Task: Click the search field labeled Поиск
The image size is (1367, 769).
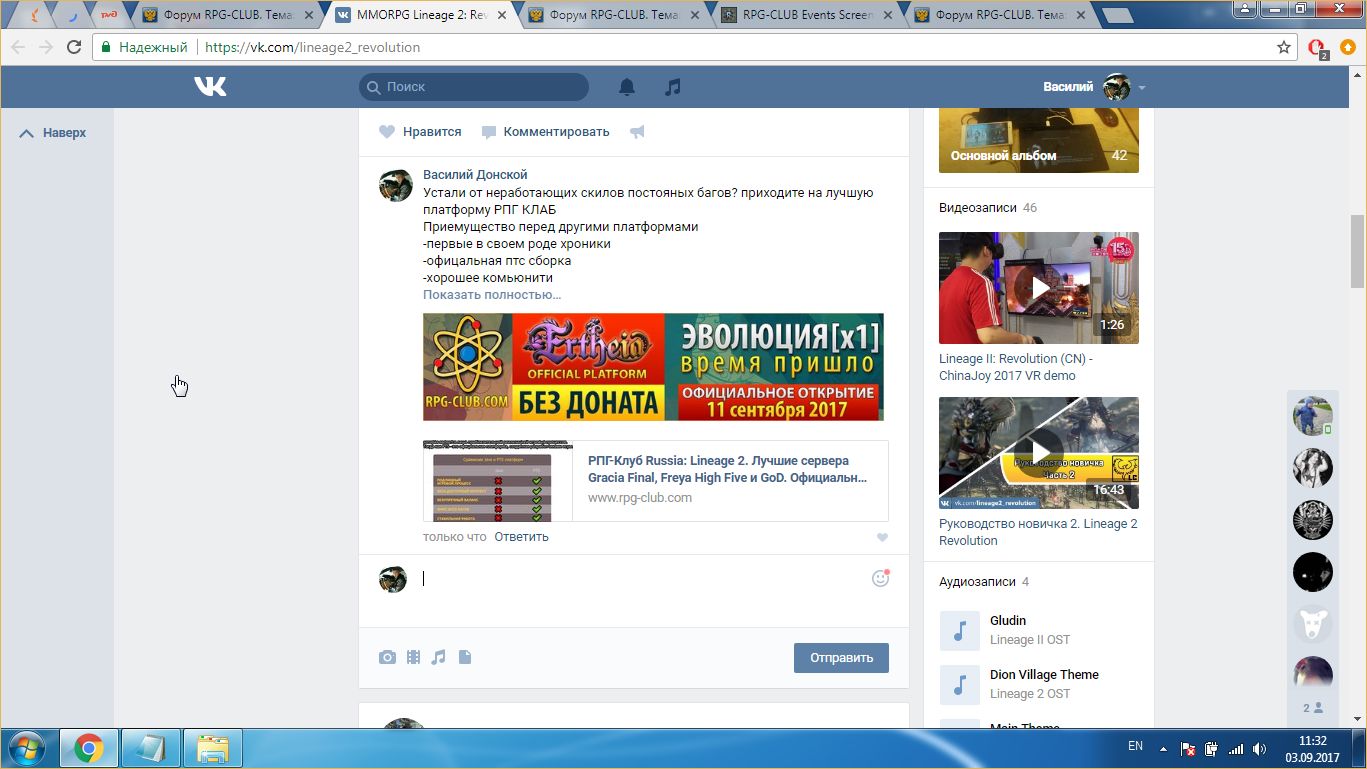Action: point(474,87)
